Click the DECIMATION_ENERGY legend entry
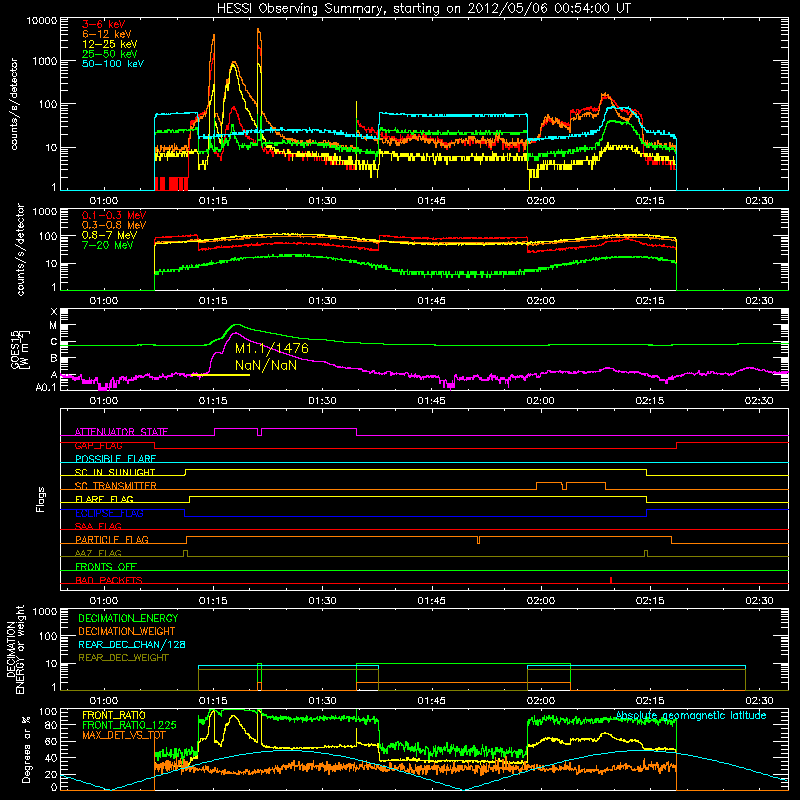This screenshot has height=800, width=800. [128, 618]
